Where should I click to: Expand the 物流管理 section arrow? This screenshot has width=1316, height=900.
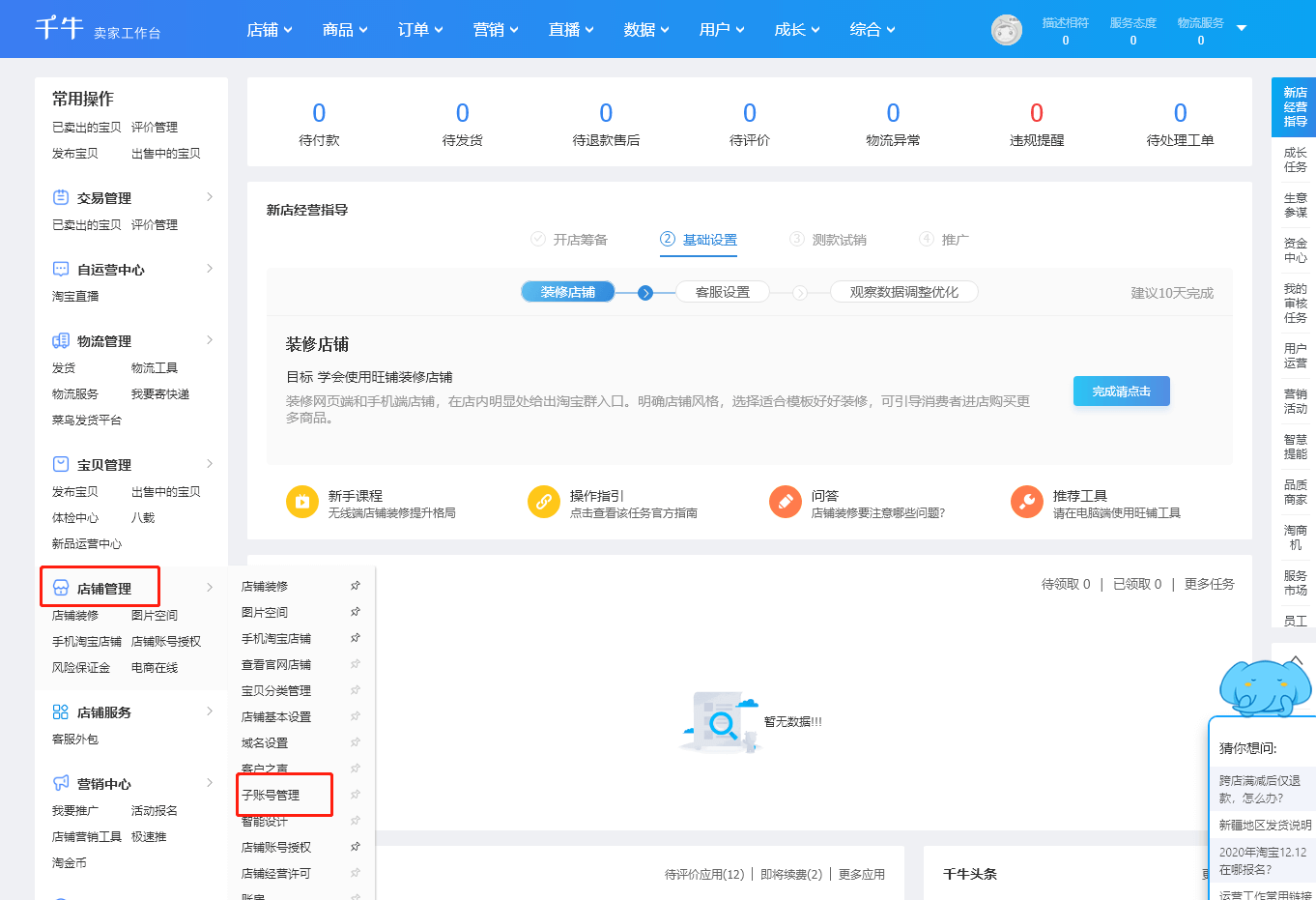[x=210, y=339]
